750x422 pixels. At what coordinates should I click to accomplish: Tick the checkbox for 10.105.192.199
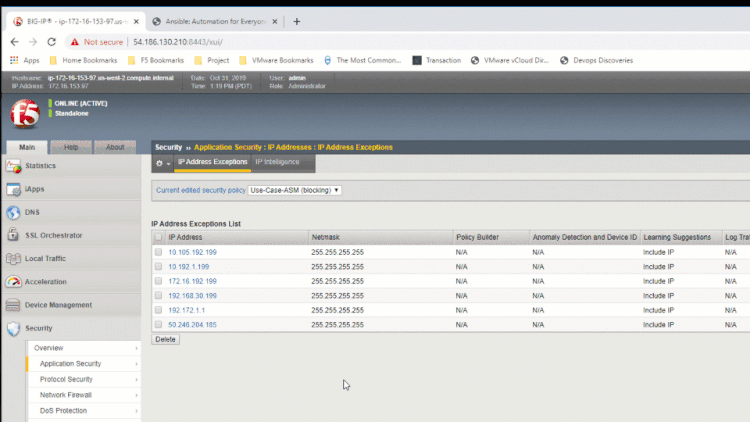pyautogui.click(x=158, y=252)
